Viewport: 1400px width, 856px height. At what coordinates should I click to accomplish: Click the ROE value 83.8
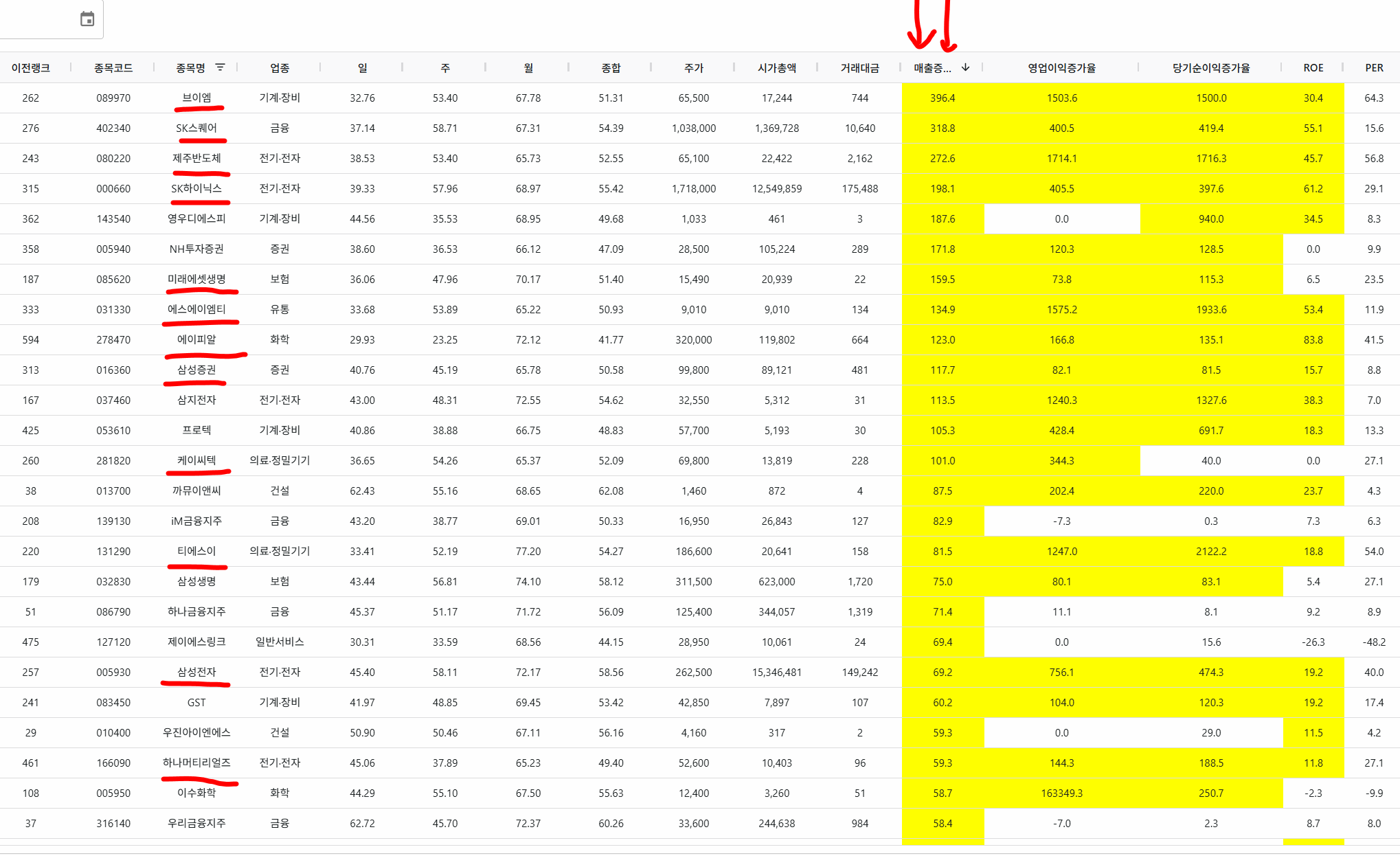click(x=1313, y=340)
